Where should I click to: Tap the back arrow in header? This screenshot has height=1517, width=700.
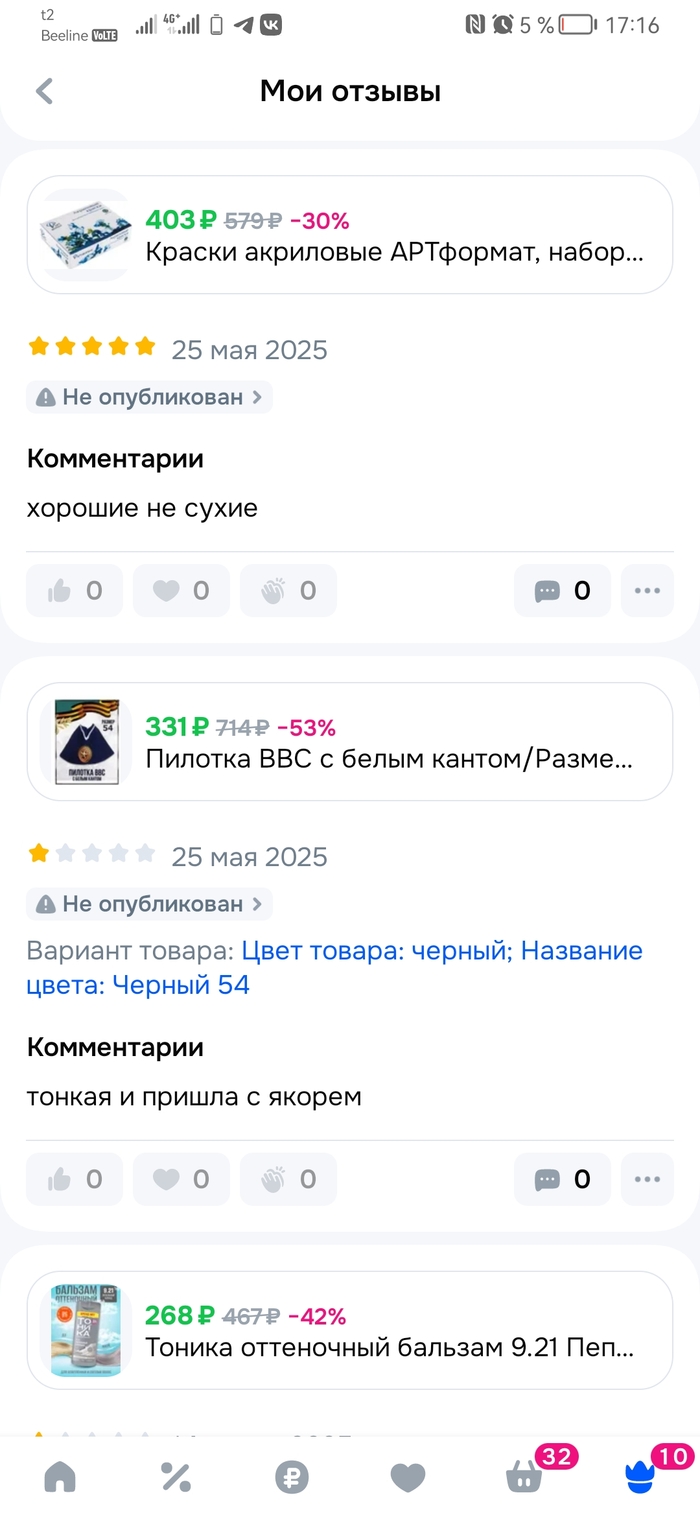44,92
